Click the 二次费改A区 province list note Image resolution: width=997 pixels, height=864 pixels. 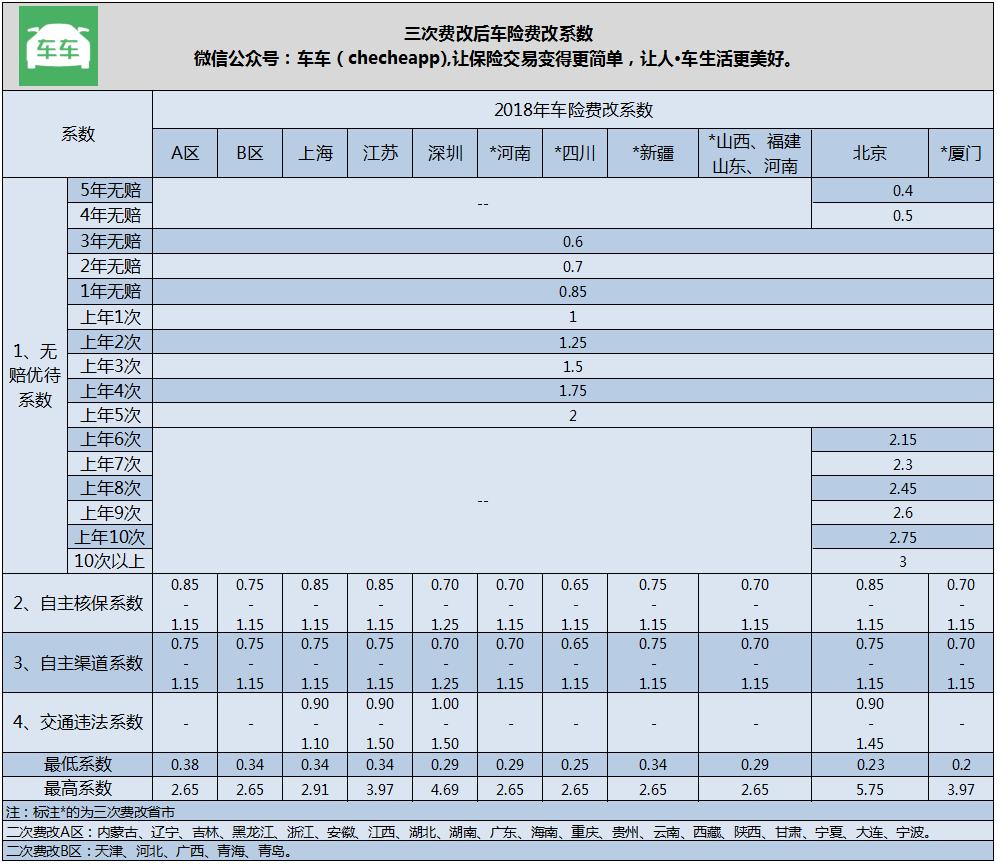click(300, 832)
